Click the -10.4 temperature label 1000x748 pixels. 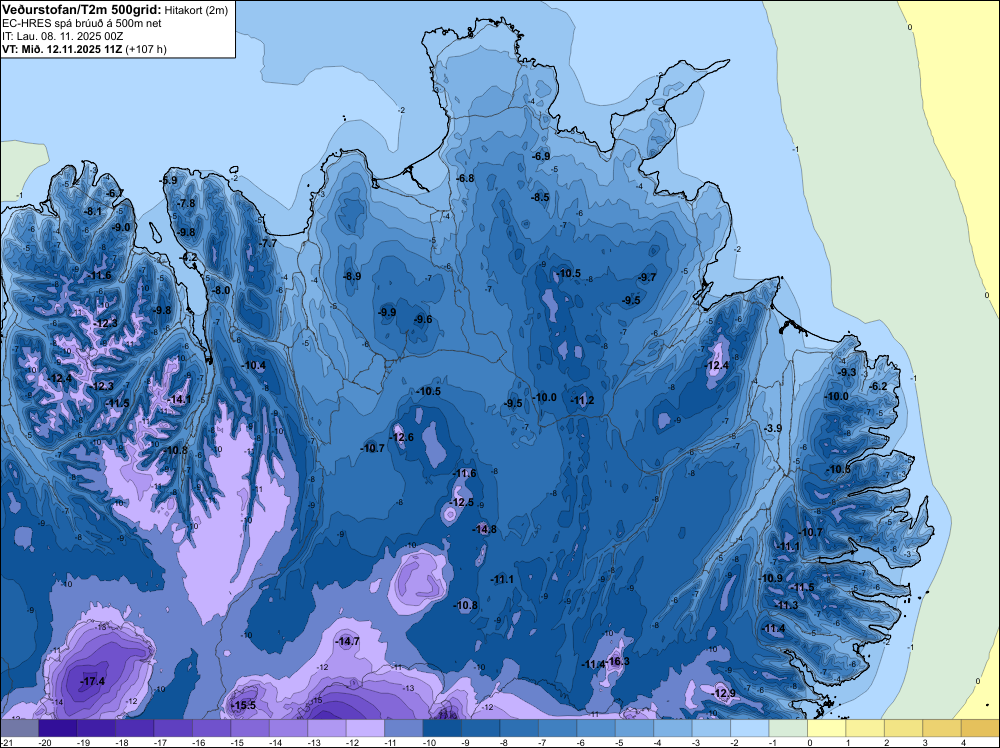254,365
